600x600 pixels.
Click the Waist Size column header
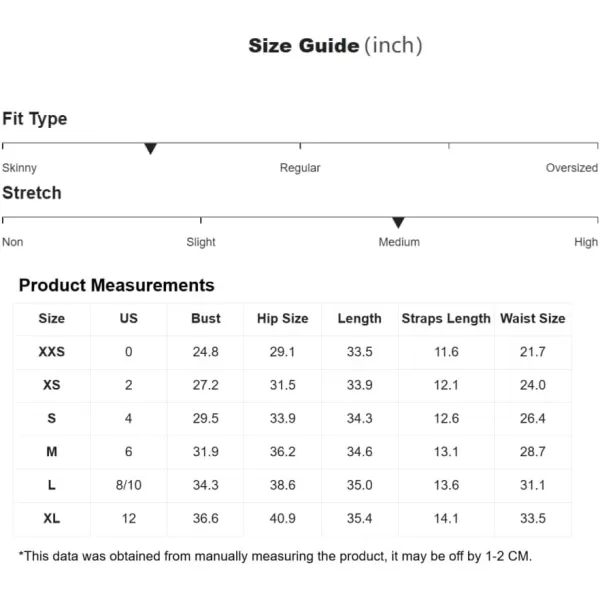(x=533, y=319)
